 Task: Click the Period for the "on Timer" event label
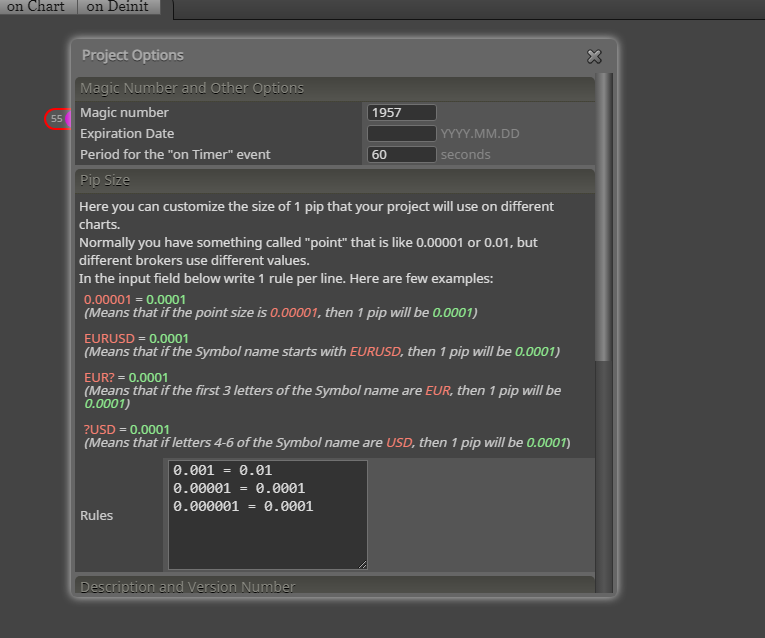(x=175, y=155)
